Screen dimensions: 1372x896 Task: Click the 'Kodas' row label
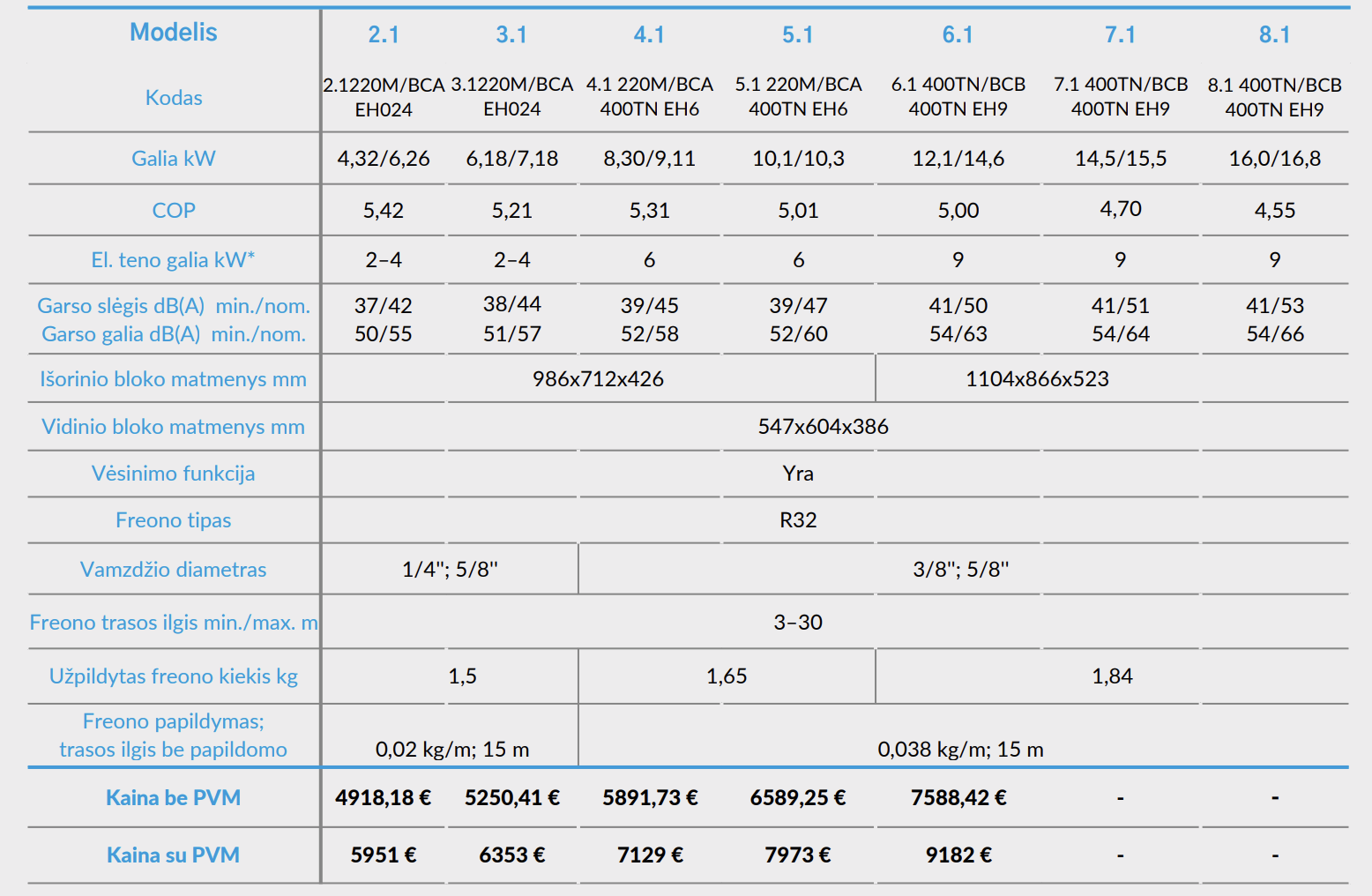click(174, 98)
